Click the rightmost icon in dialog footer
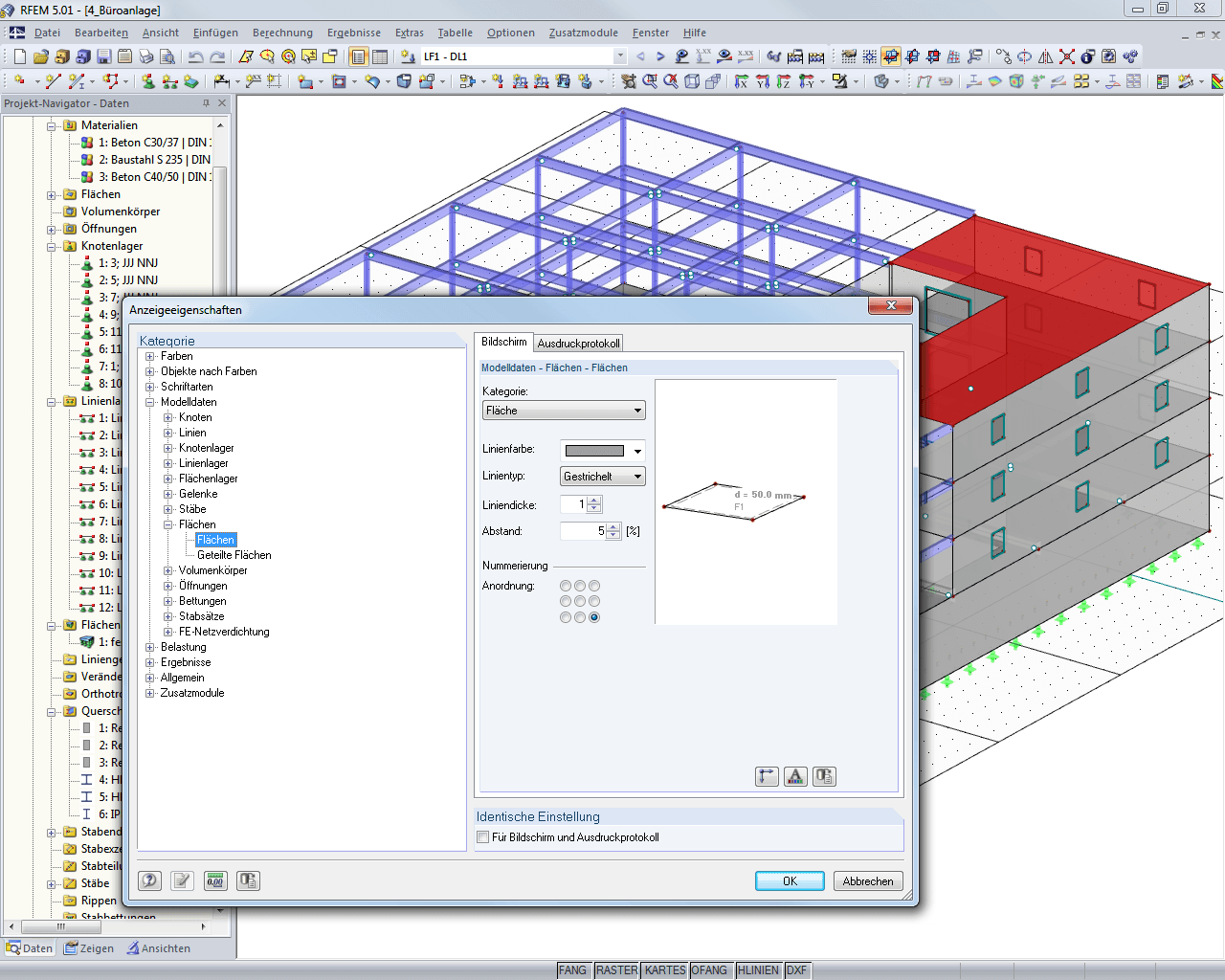The image size is (1225, 980). click(x=248, y=880)
